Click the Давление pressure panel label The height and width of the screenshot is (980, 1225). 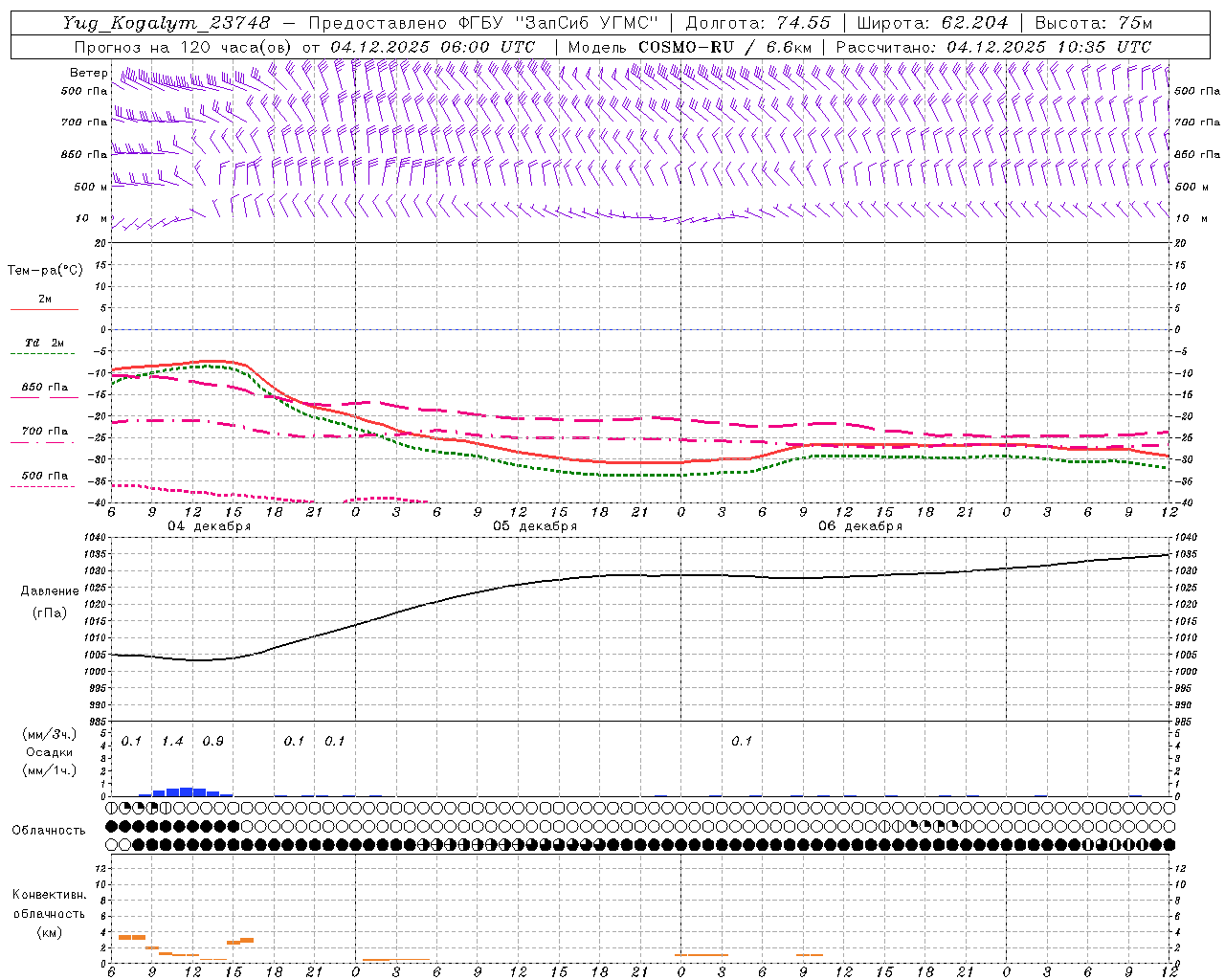(x=50, y=591)
